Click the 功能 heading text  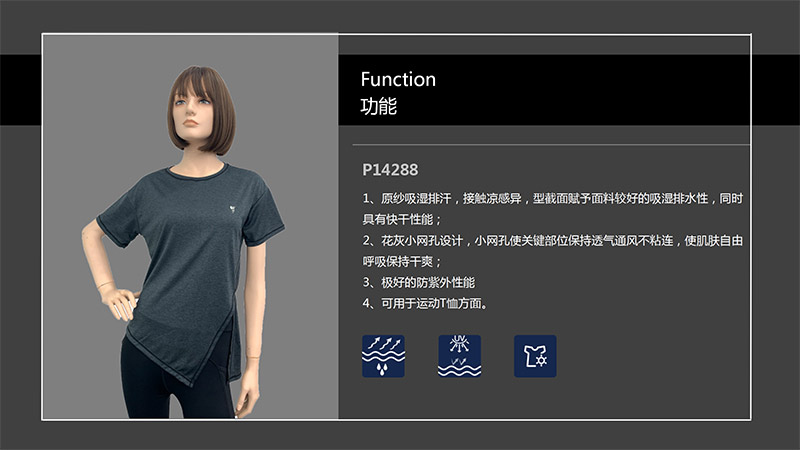[379, 107]
